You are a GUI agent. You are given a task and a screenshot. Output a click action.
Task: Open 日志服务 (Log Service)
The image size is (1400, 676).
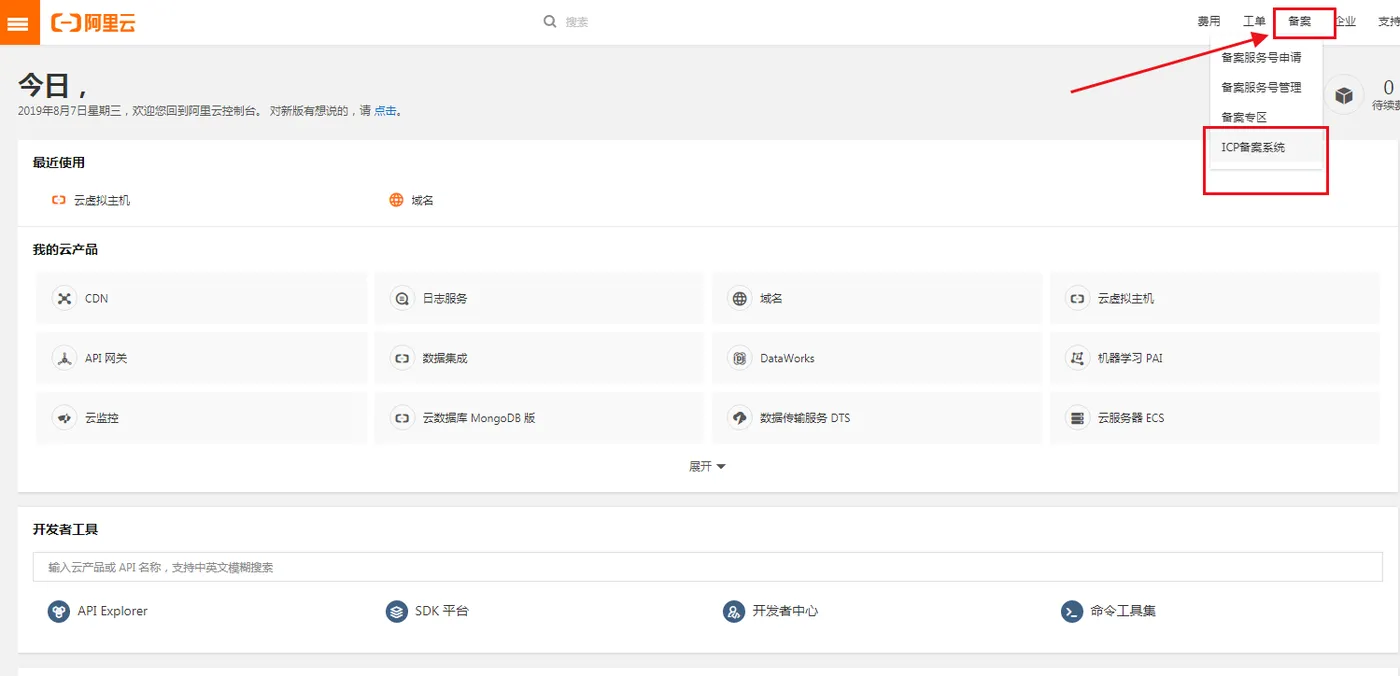(444, 298)
